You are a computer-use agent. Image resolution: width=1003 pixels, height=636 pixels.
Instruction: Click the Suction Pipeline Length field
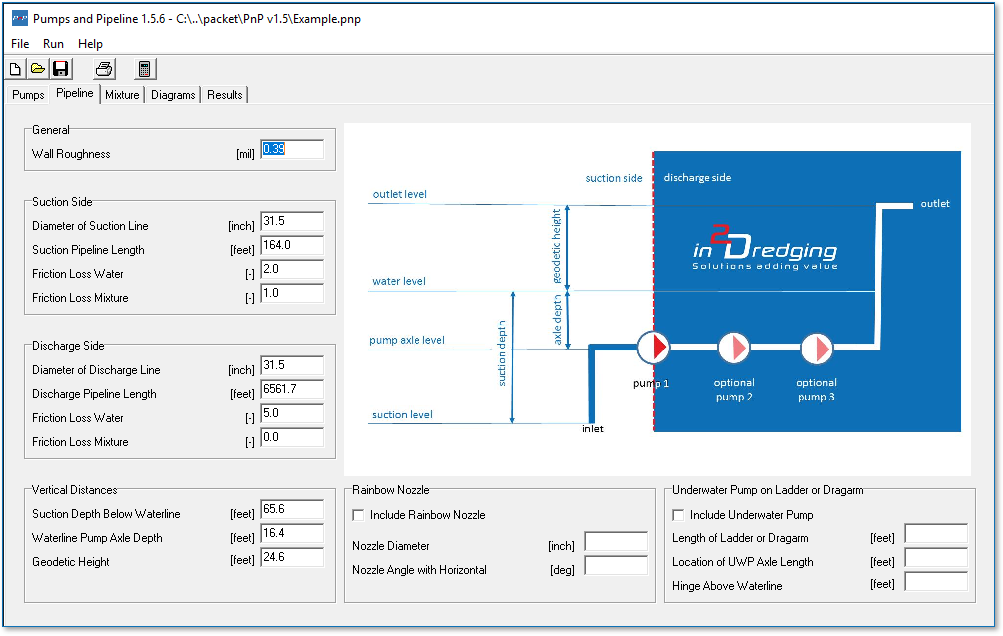pyautogui.click(x=292, y=246)
